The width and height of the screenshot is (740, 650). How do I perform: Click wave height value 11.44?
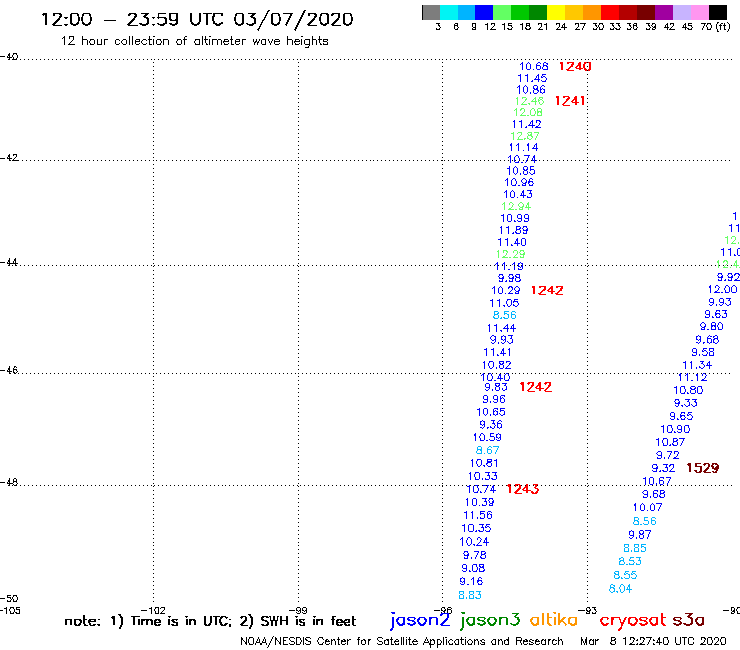(x=501, y=328)
